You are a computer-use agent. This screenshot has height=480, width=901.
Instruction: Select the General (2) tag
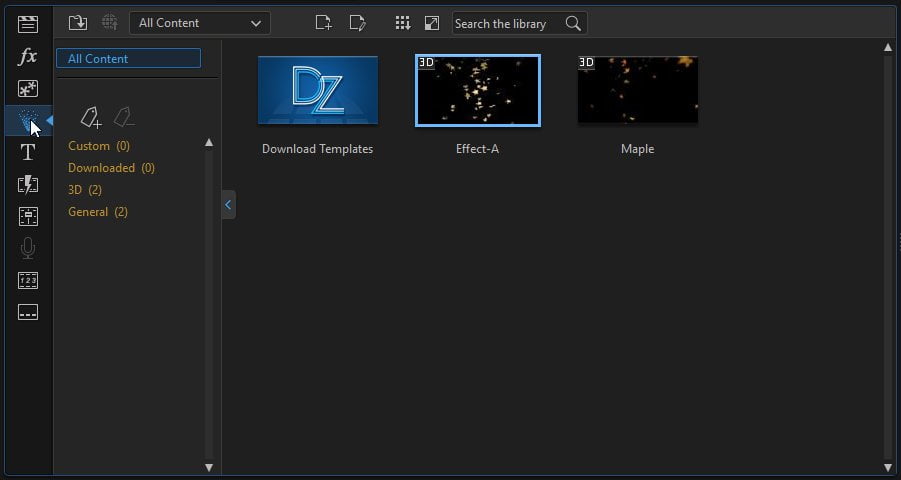[98, 212]
